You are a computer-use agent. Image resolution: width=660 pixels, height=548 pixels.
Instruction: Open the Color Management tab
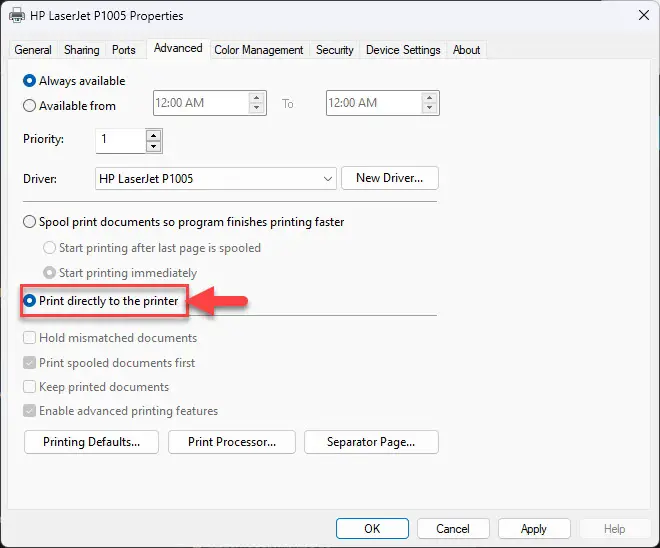point(258,50)
